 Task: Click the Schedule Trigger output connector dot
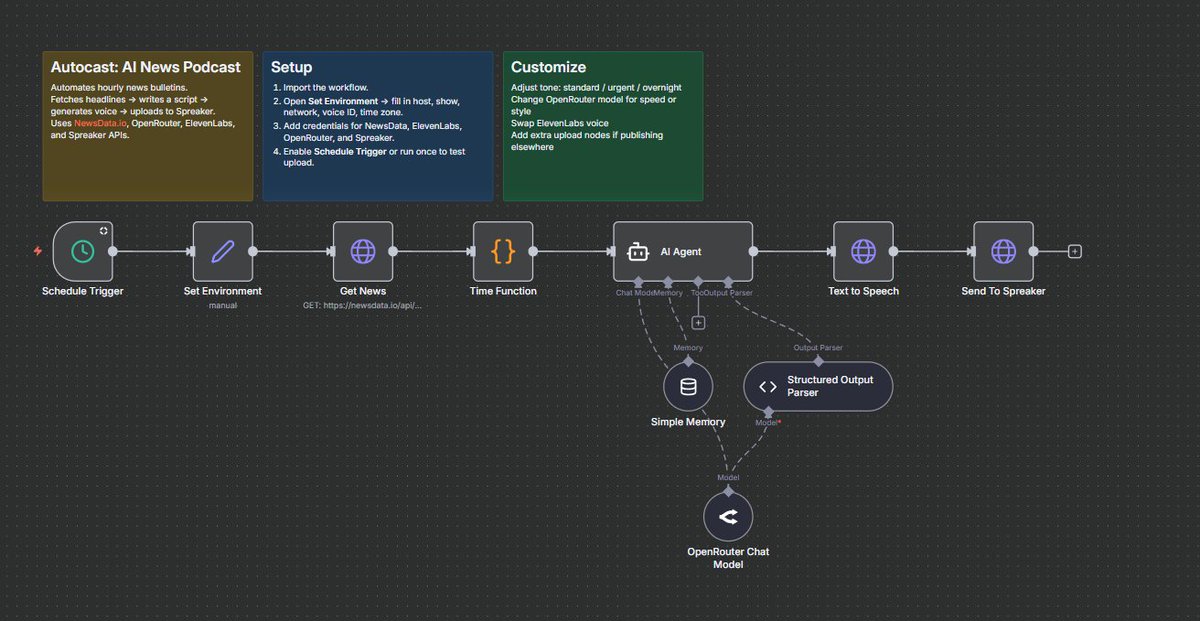113,252
